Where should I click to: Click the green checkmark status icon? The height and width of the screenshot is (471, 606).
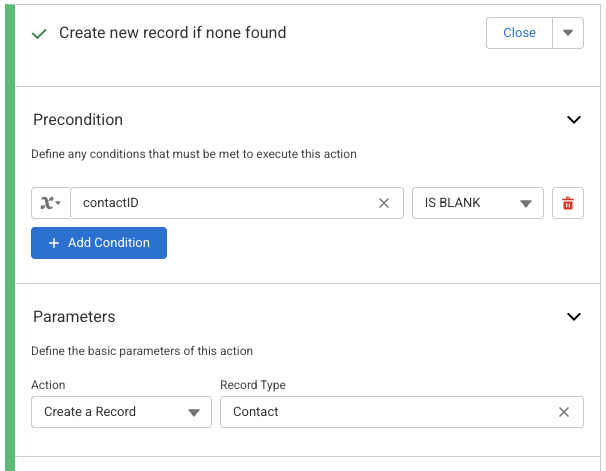click(40, 33)
